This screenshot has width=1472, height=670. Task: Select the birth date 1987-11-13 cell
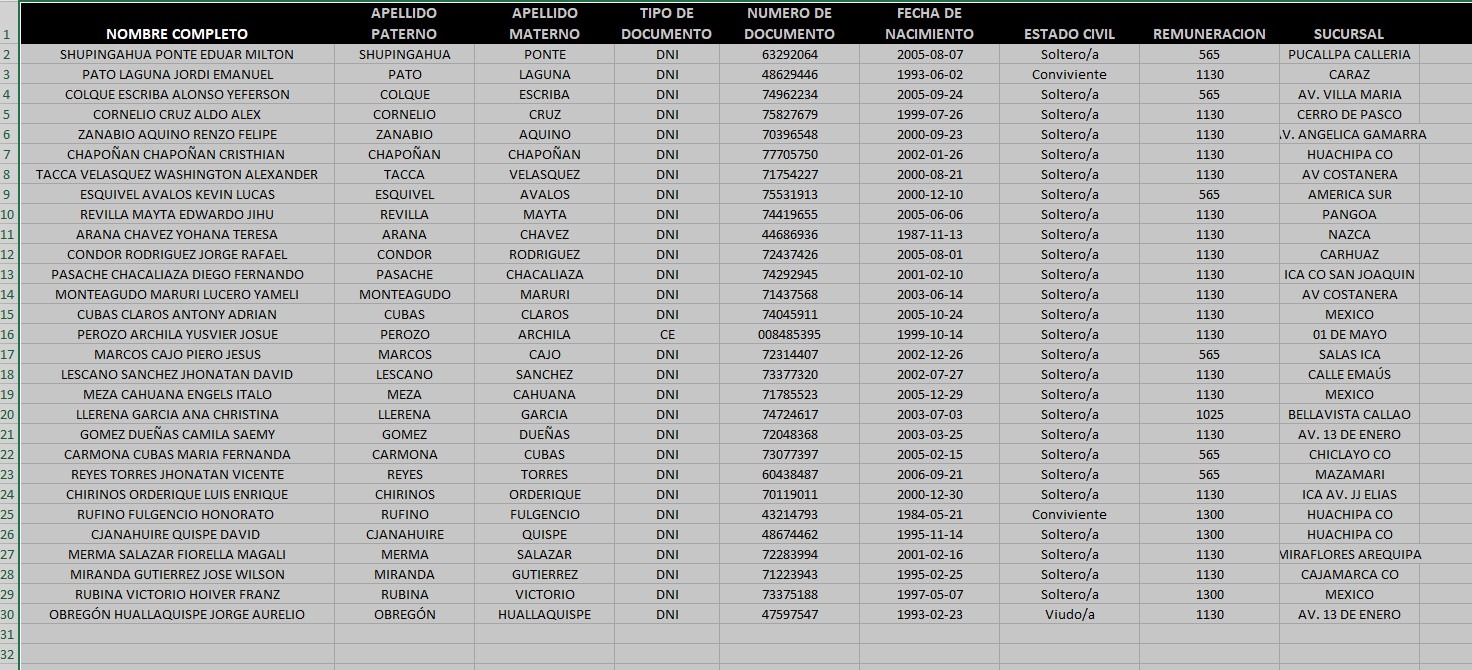(x=929, y=234)
